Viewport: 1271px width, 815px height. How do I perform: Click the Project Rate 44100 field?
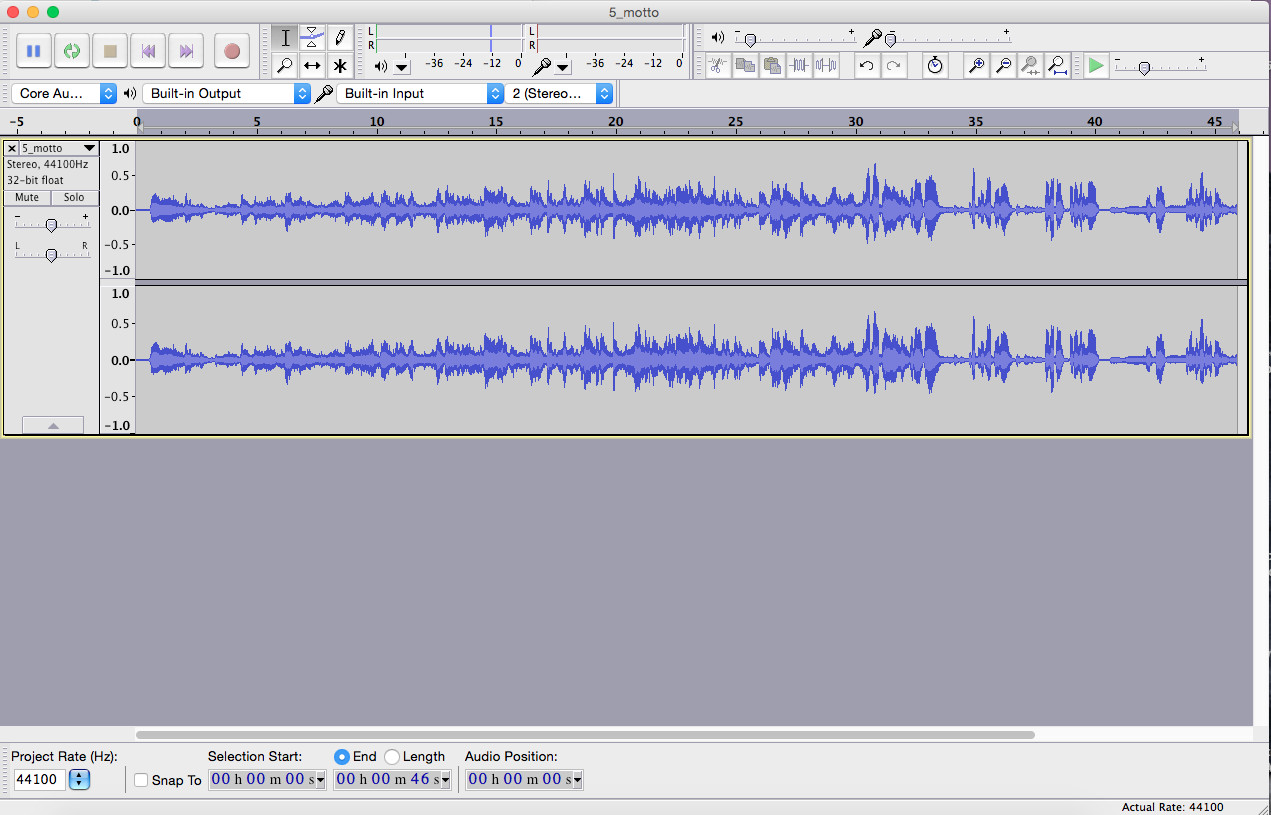tap(40, 780)
